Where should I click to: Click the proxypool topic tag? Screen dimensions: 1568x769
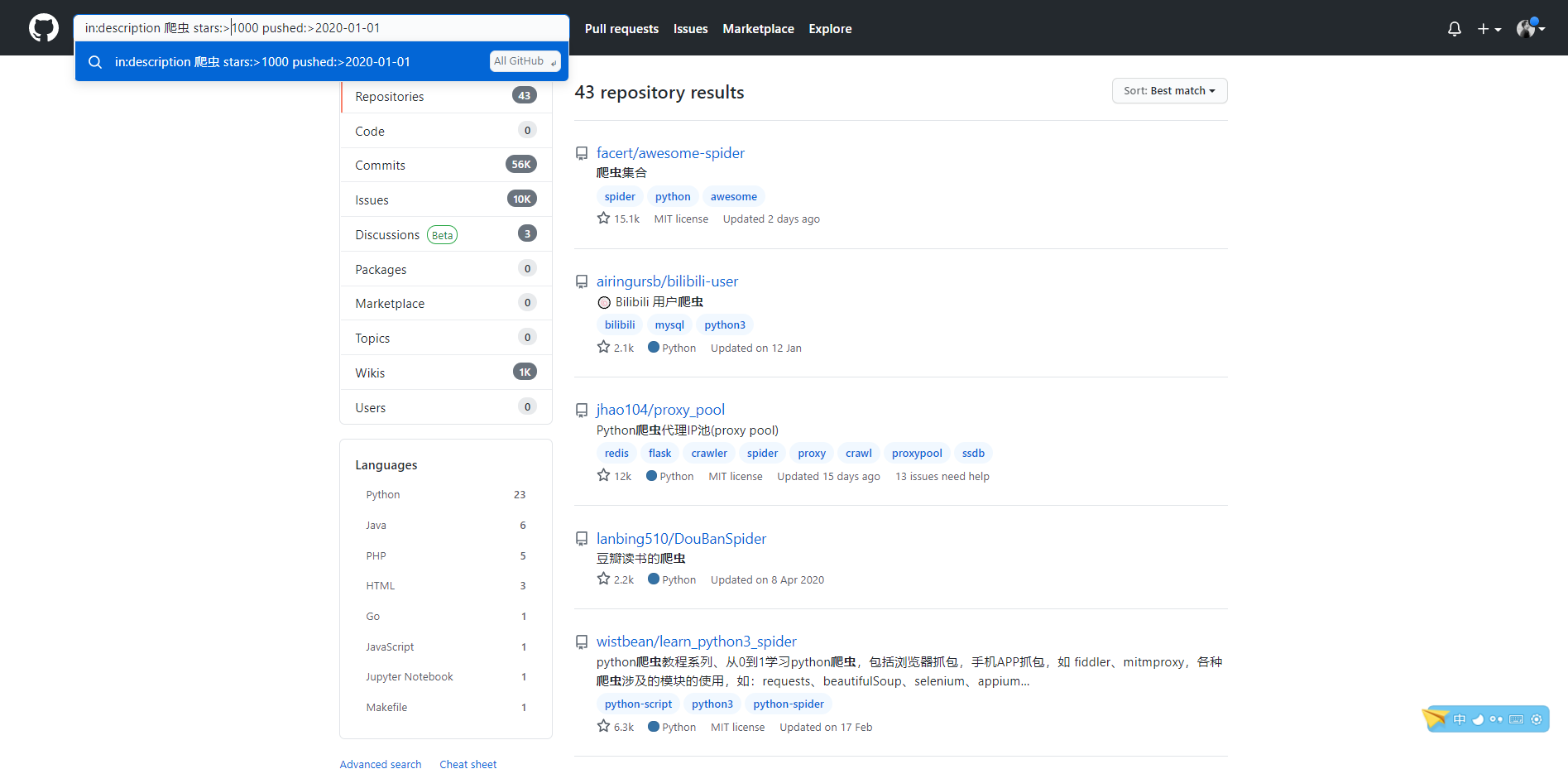(x=917, y=454)
